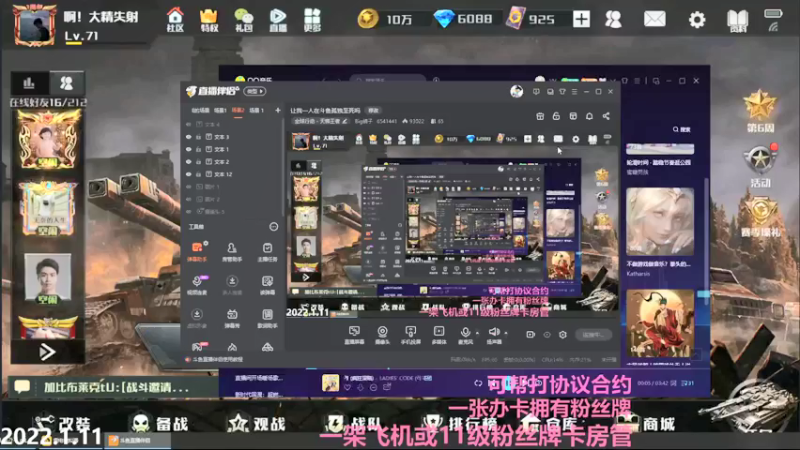Viewport: 800px width, 450px height.
Task: Open the settings gear in main game bar
Action: click(x=697, y=20)
